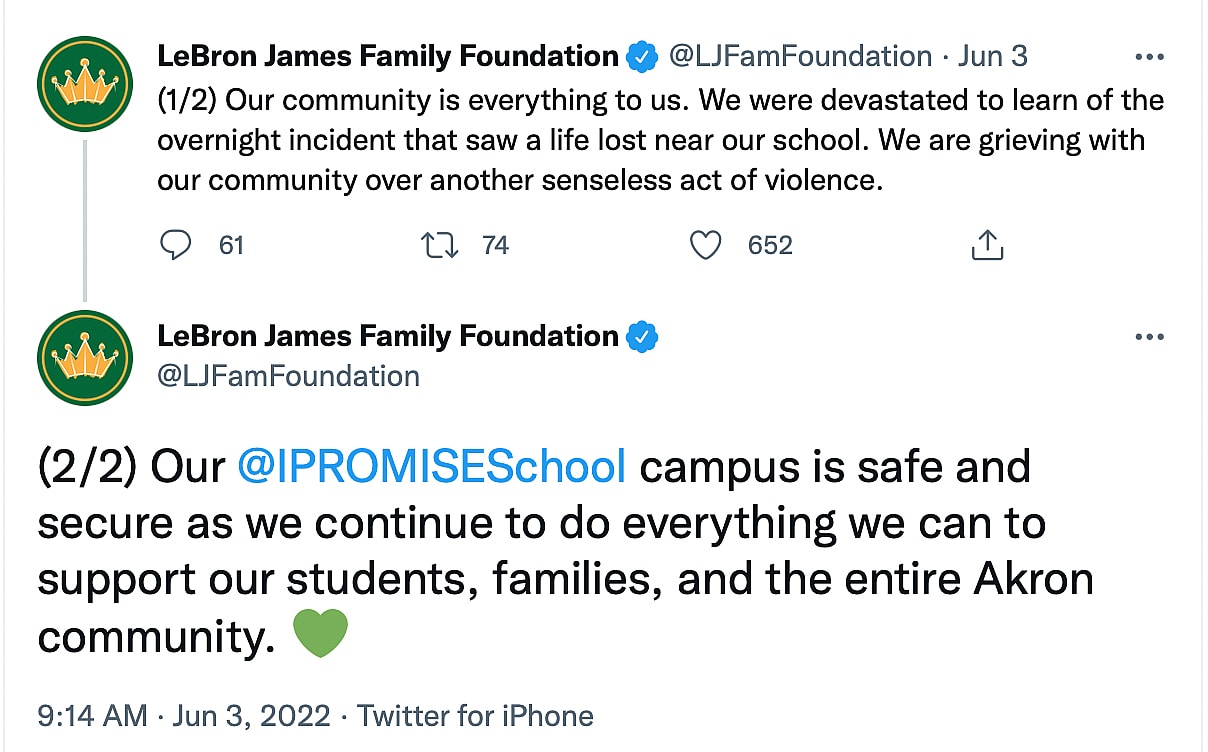Screen dimensions: 1208x752
Task: Open the first tweet by clicking its text
Action: coord(660,140)
